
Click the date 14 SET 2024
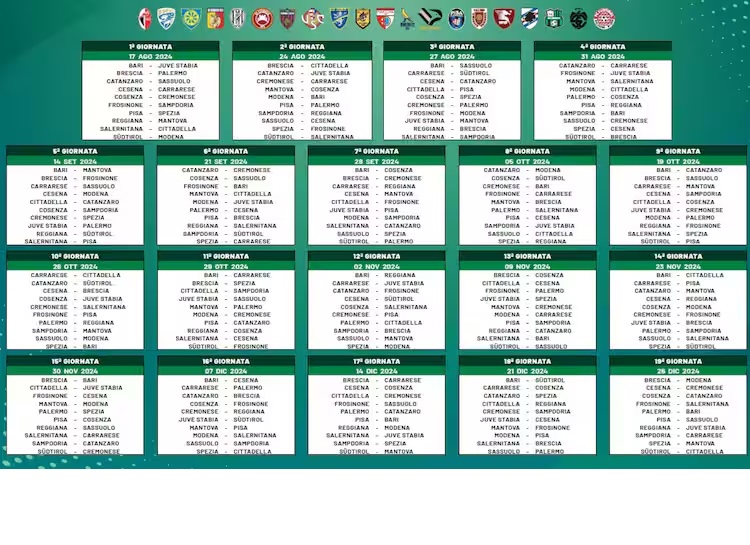point(75,161)
